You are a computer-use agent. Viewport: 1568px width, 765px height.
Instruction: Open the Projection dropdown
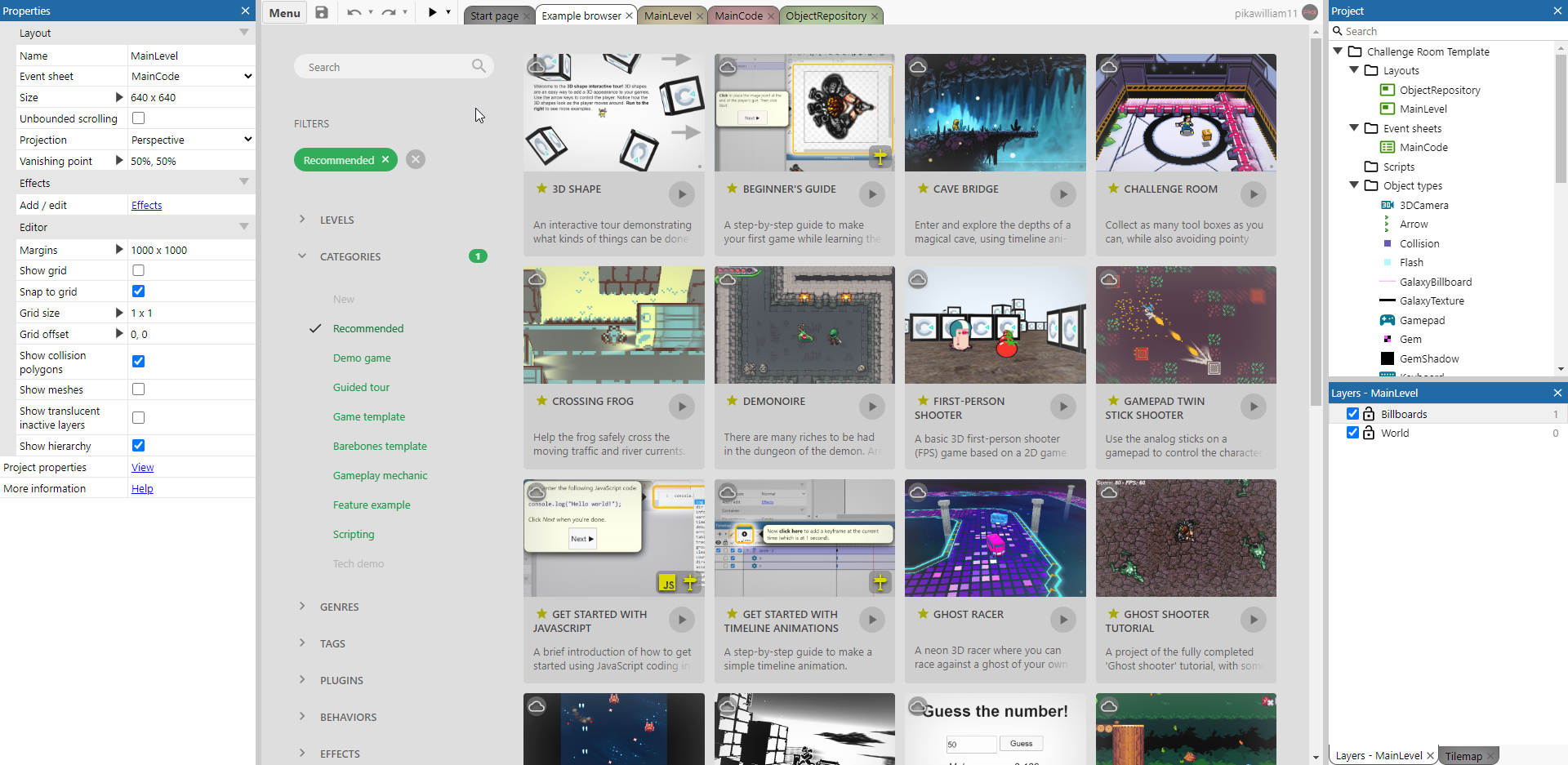point(191,140)
